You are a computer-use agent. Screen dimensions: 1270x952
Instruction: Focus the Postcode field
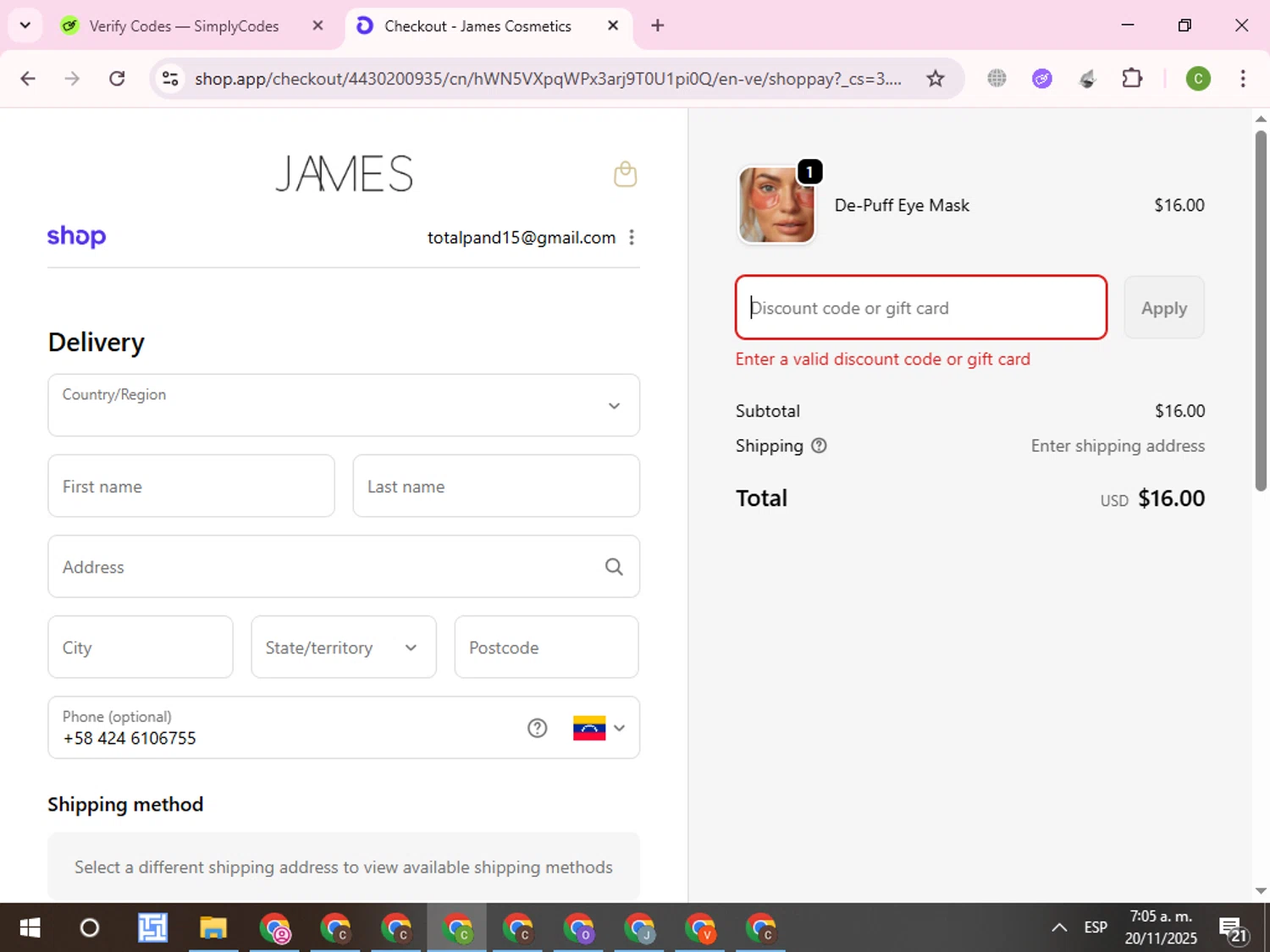click(547, 647)
